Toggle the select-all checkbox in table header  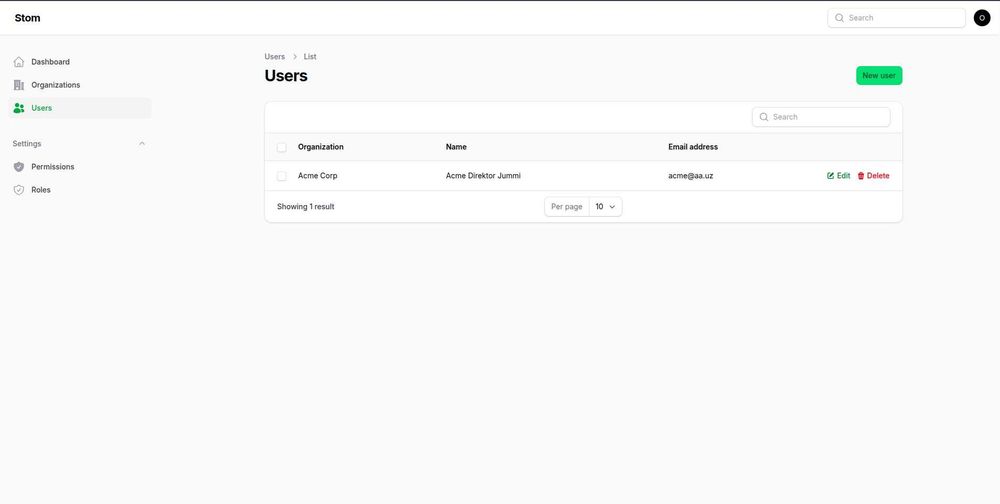point(282,147)
